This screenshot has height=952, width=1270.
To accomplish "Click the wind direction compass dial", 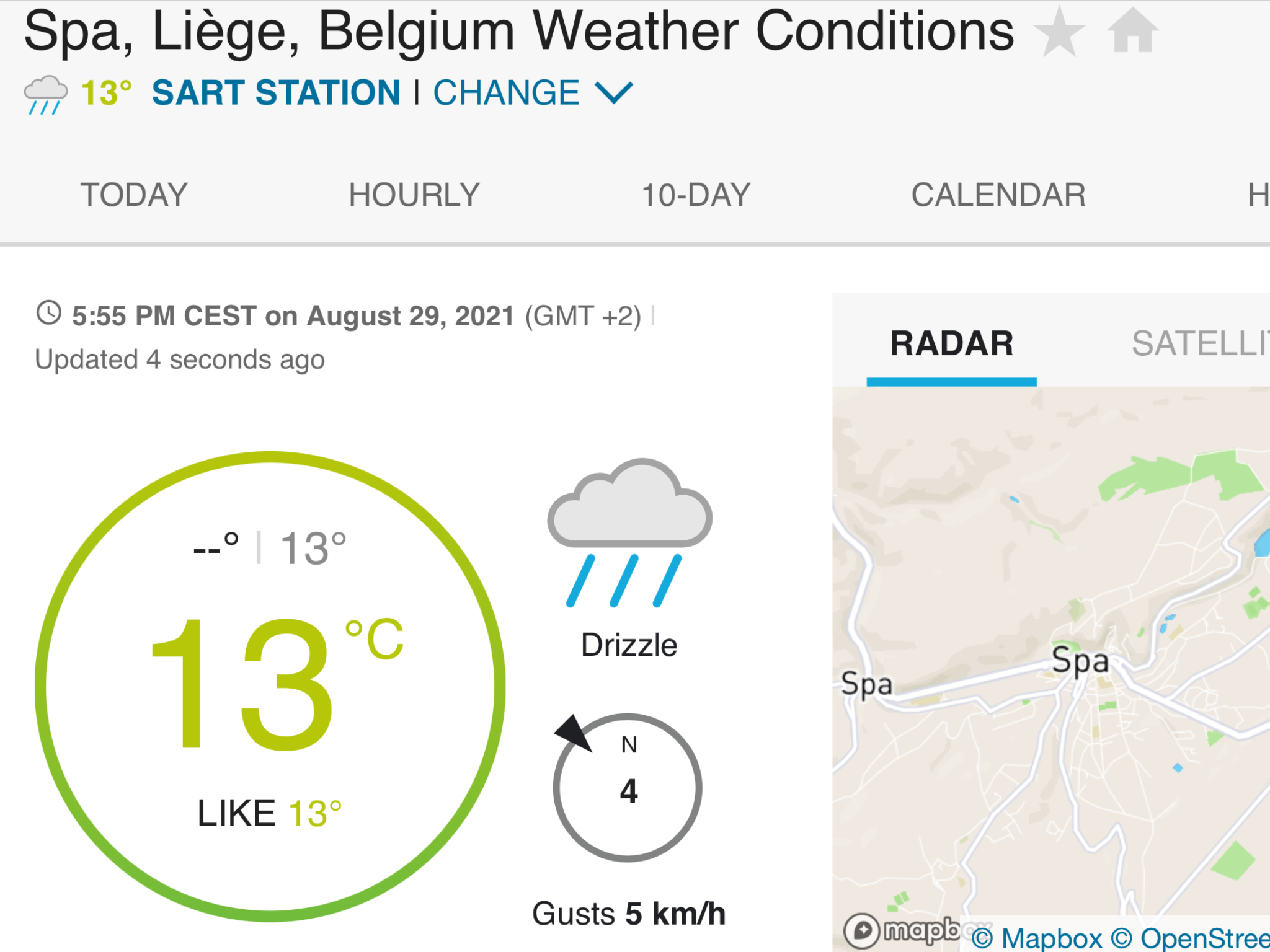I will [x=628, y=788].
